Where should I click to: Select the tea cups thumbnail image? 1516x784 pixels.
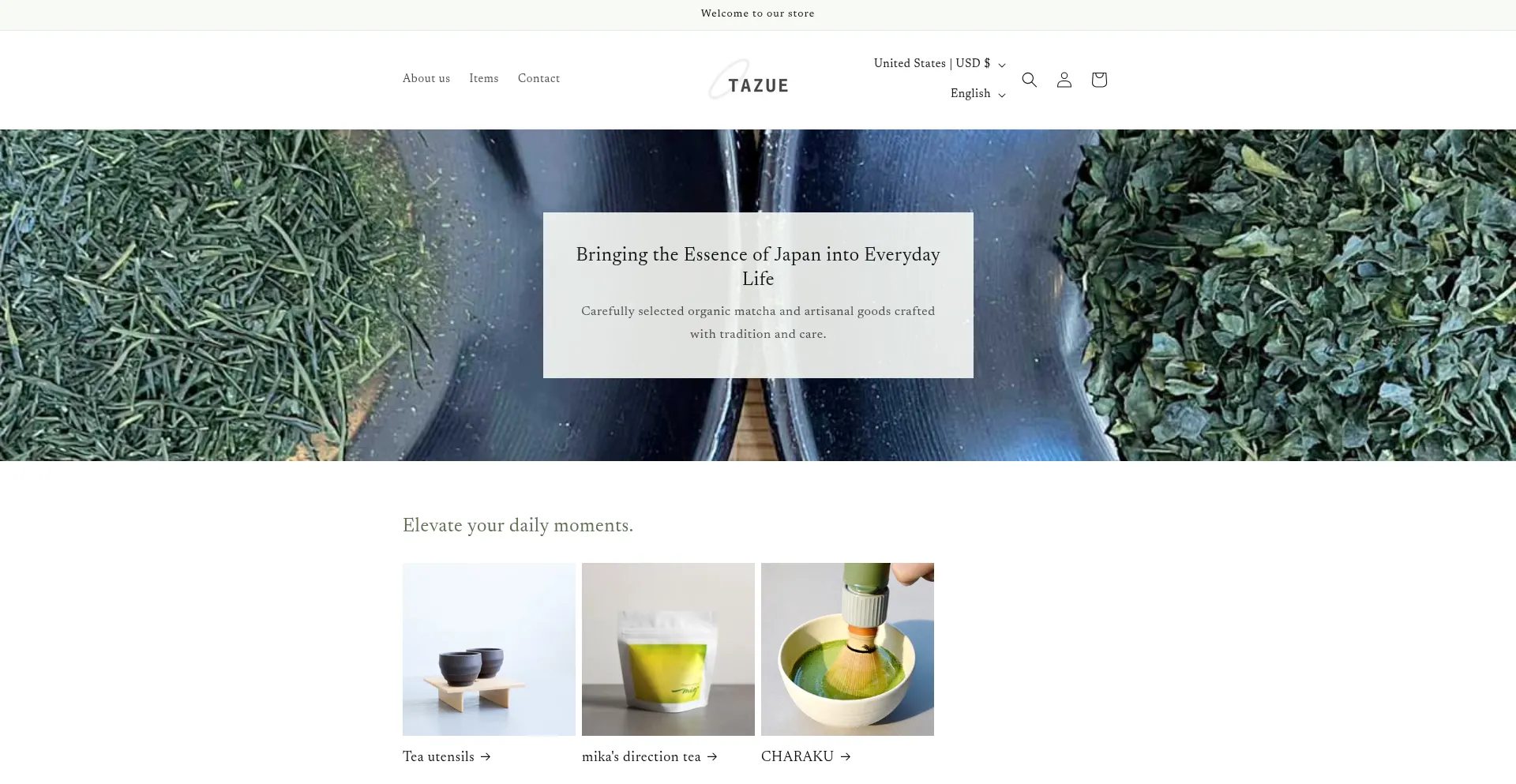pyautogui.click(x=489, y=649)
